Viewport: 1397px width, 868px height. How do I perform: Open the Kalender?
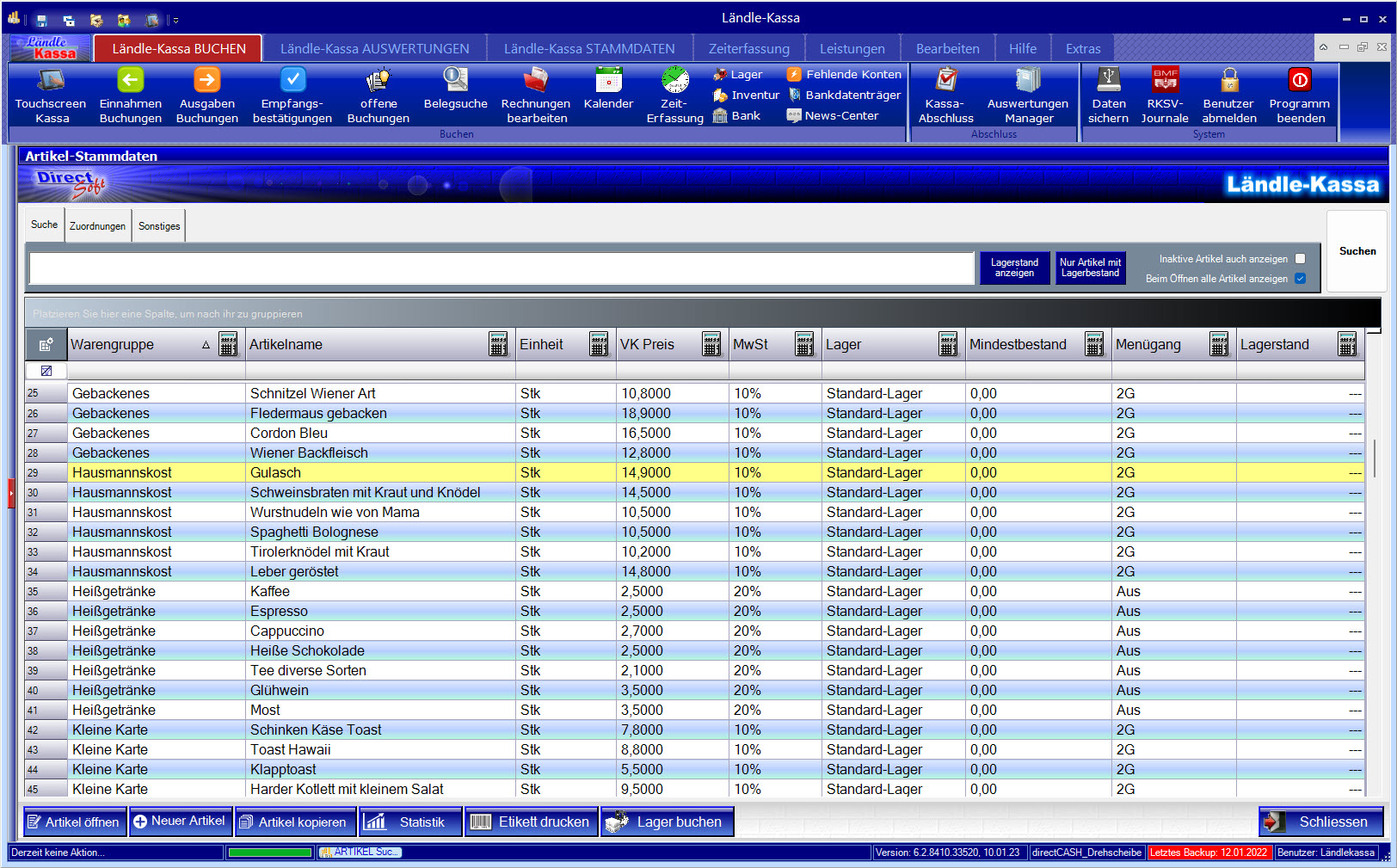(x=608, y=89)
